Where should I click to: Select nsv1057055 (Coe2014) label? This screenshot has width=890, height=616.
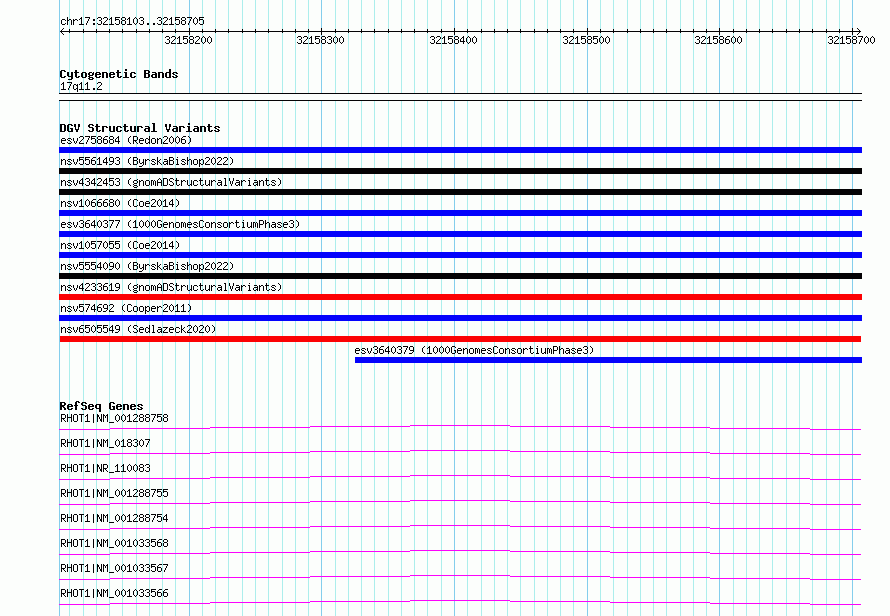click(120, 245)
